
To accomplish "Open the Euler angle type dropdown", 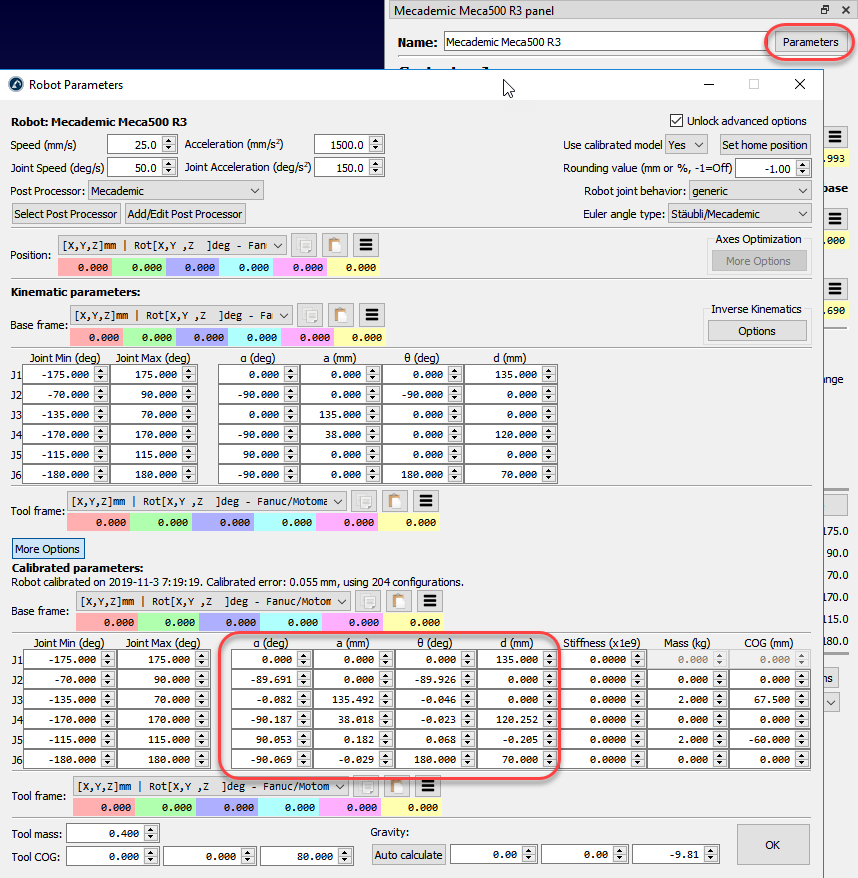I will [740, 213].
